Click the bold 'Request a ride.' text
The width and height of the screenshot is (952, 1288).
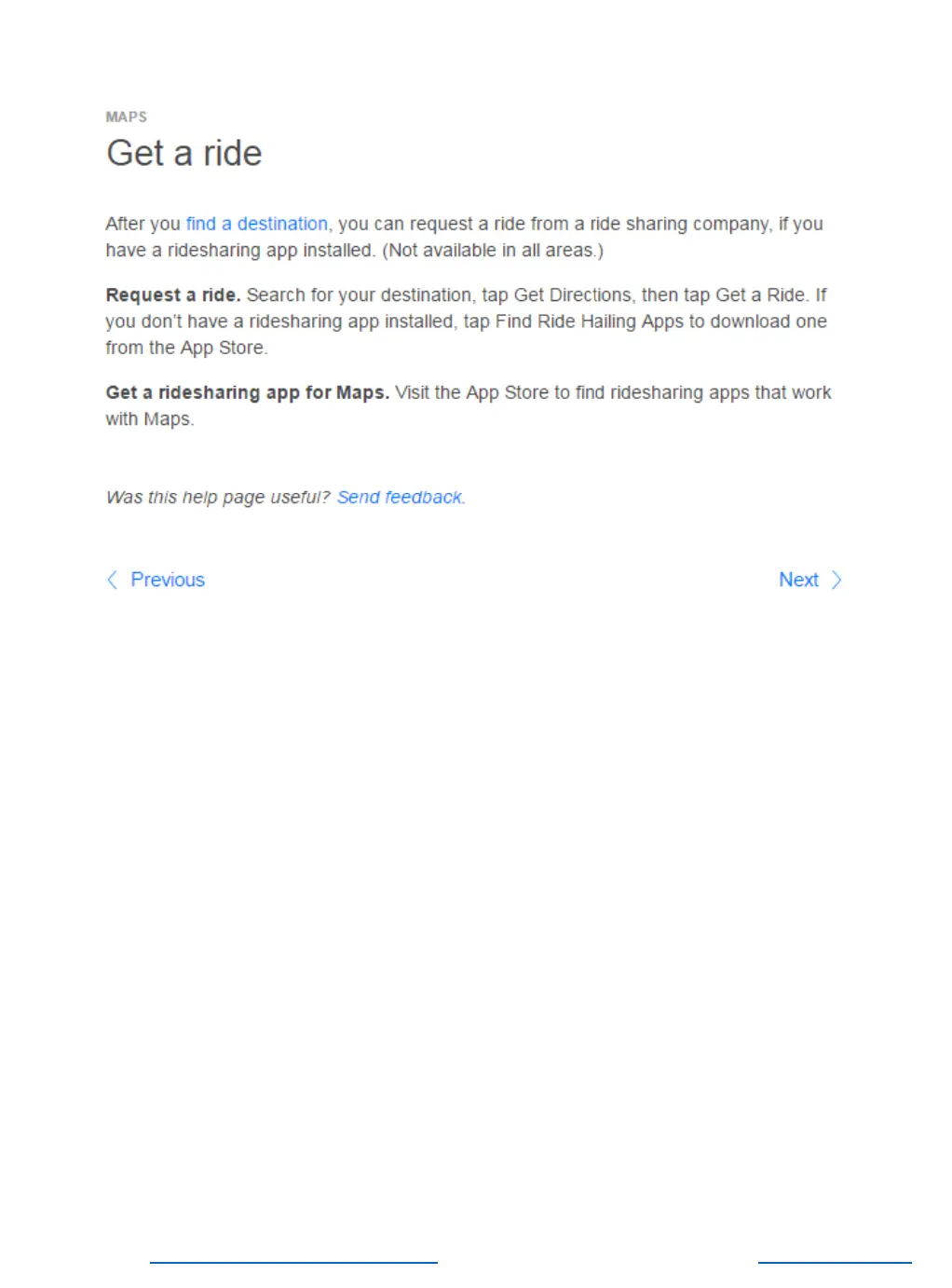click(173, 295)
